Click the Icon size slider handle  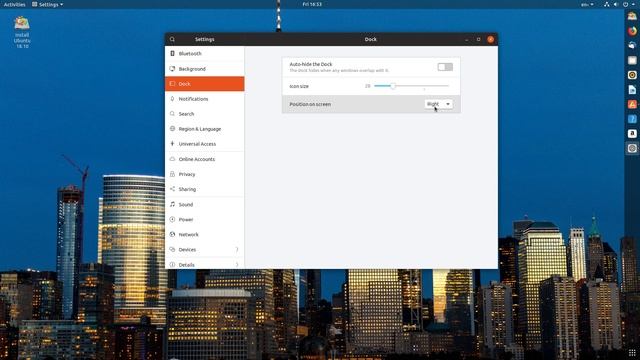[393, 86]
